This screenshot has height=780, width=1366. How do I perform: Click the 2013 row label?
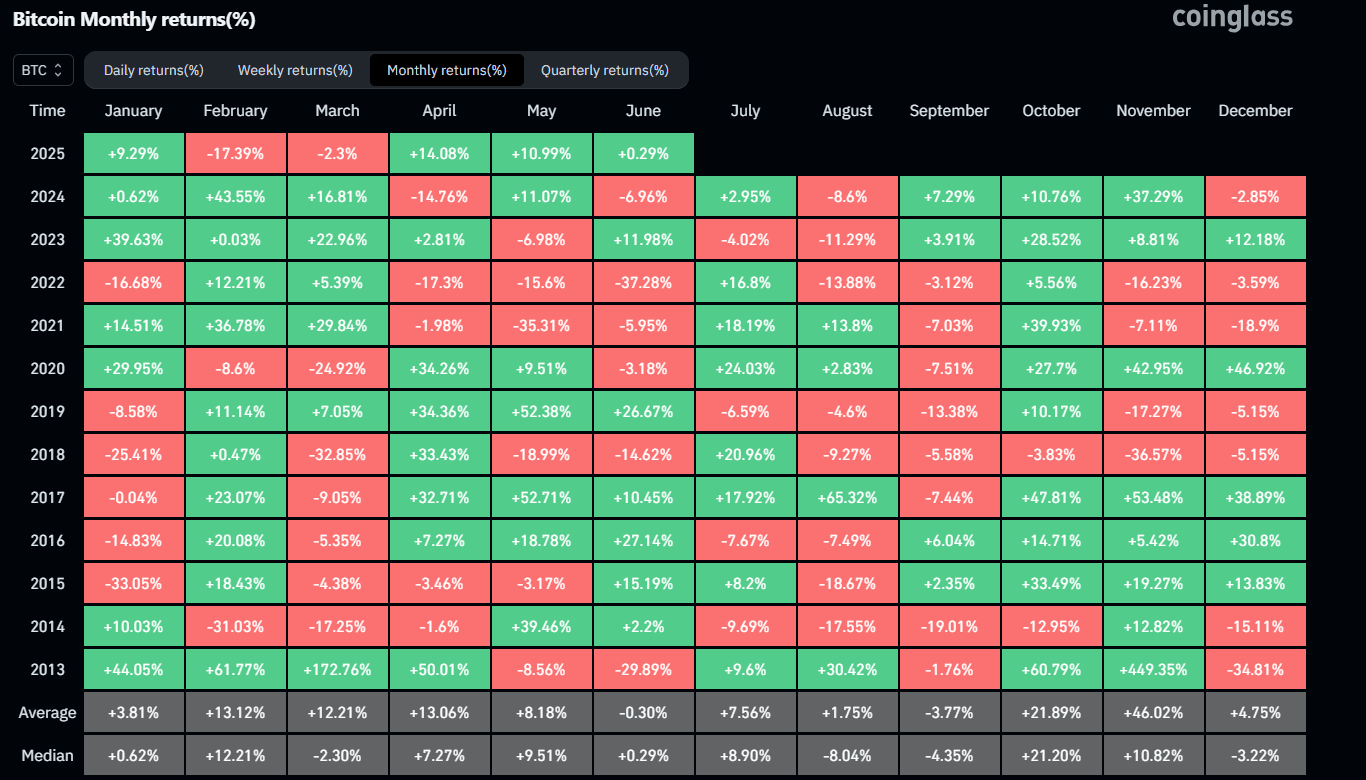coord(47,669)
